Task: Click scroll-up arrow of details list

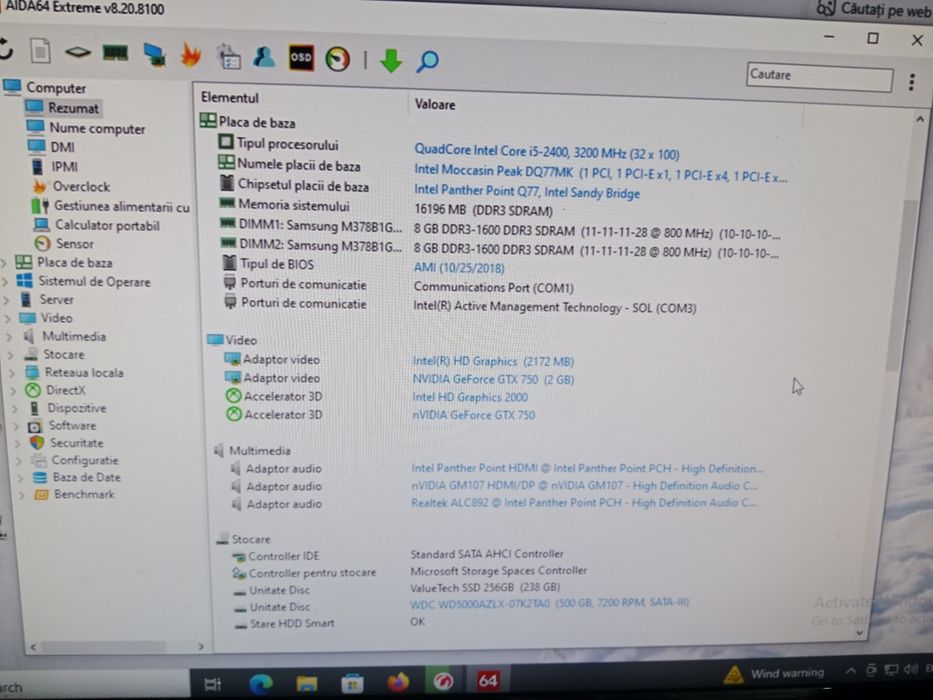Action: coord(920,120)
